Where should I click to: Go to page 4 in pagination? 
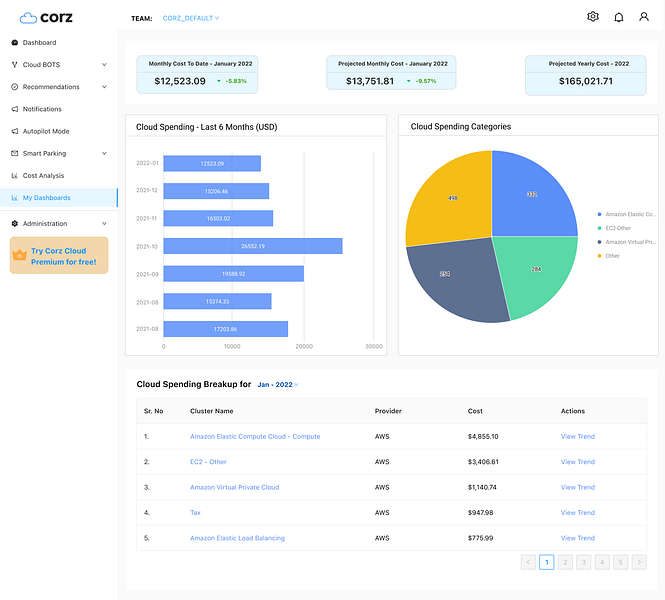[x=602, y=562]
